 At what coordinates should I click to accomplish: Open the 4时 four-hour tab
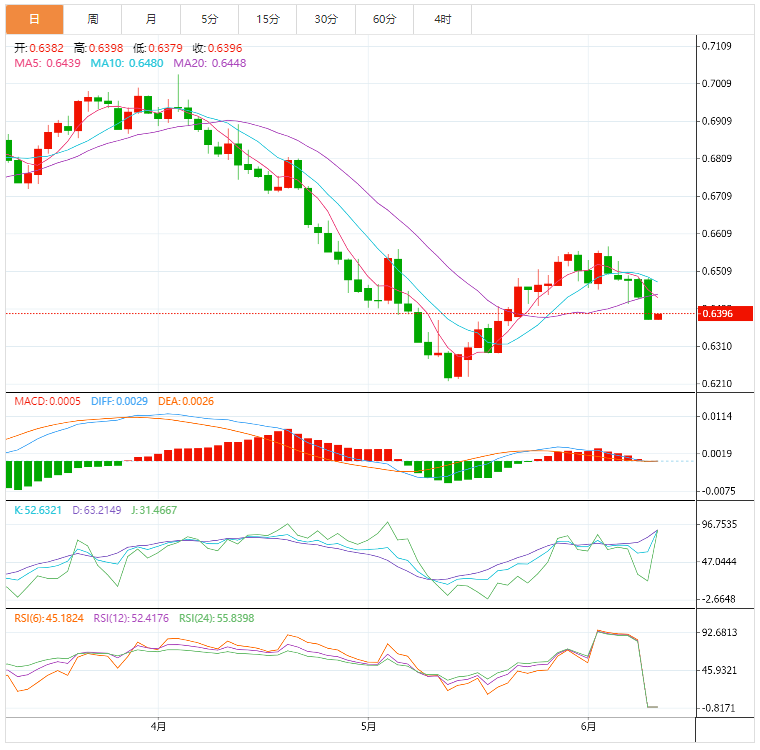443,19
